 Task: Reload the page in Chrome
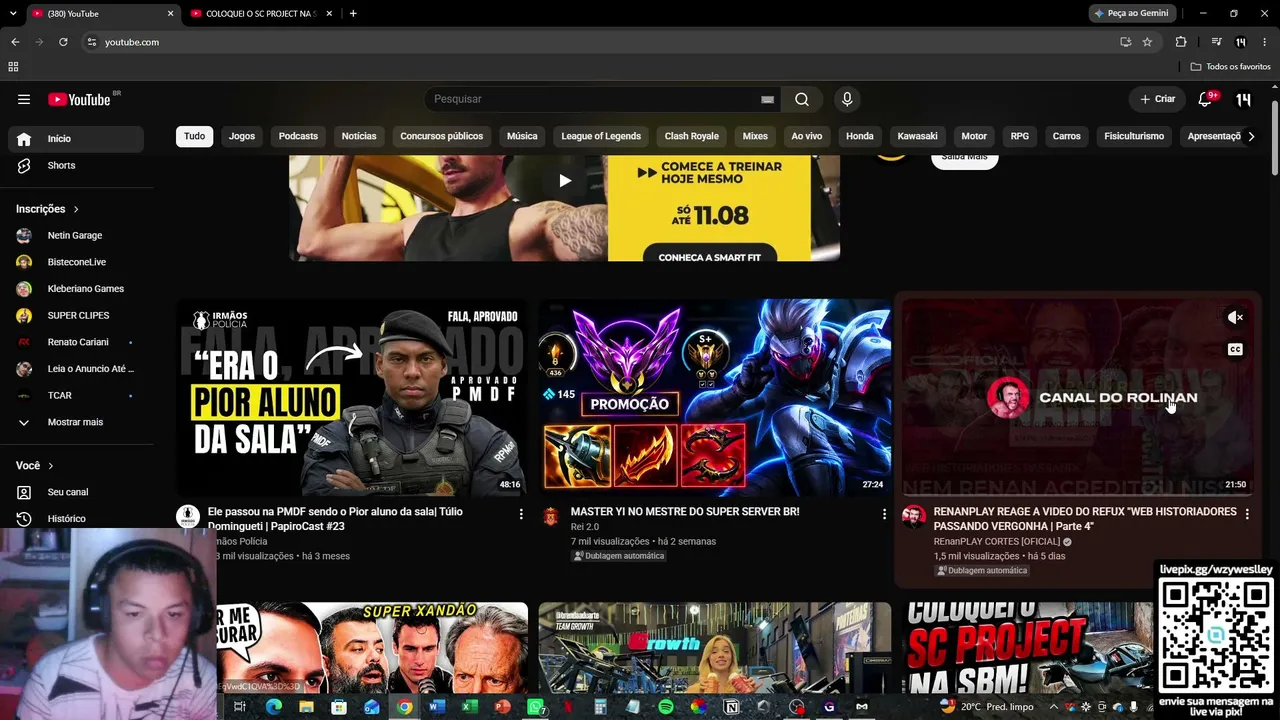click(63, 42)
